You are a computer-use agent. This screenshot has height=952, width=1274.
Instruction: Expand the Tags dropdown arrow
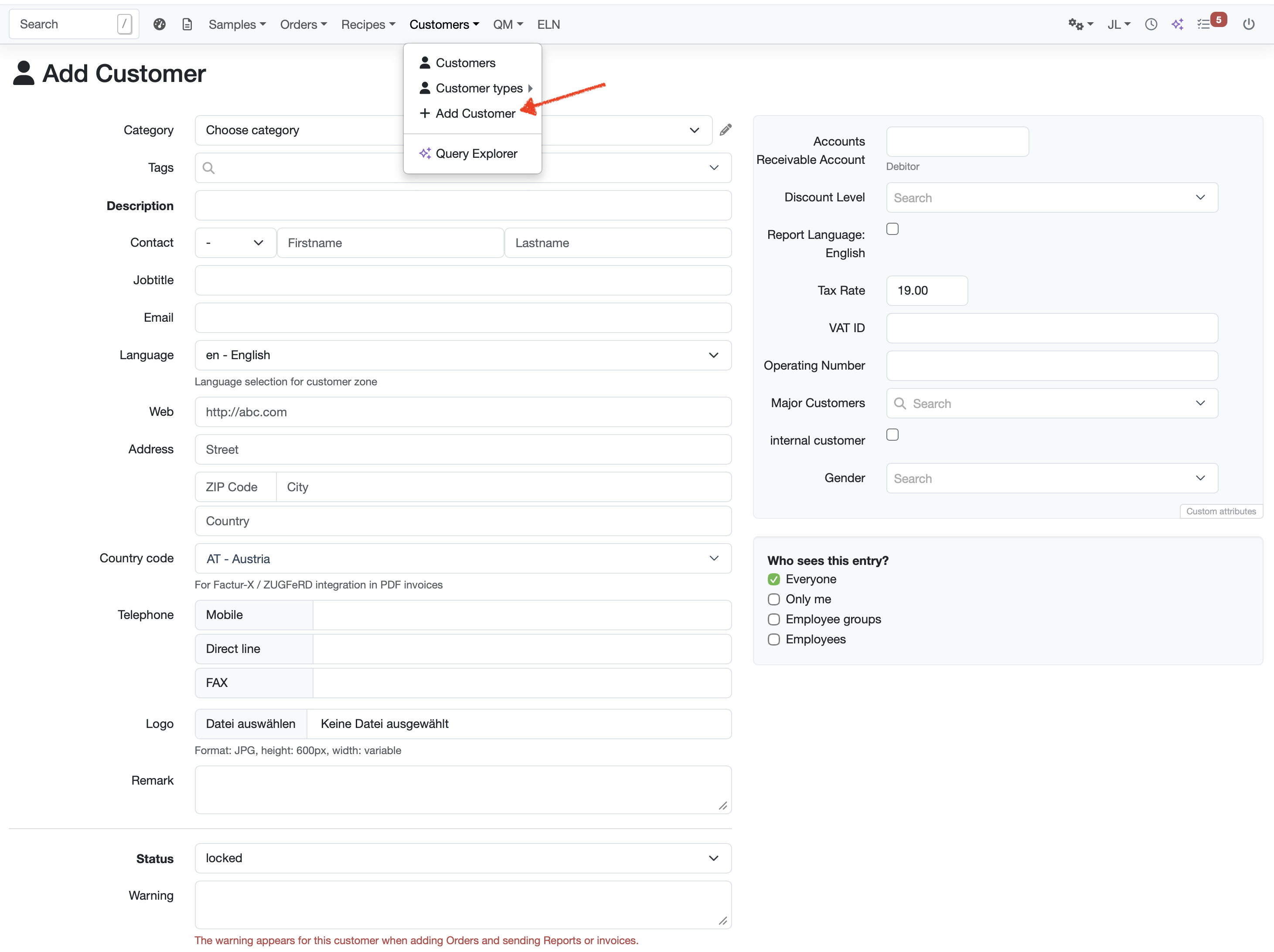point(714,167)
